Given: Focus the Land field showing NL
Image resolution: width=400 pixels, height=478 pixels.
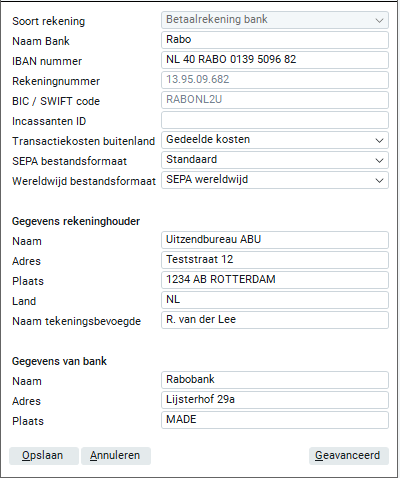Looking at the screenshot, I should coord(275,300).
